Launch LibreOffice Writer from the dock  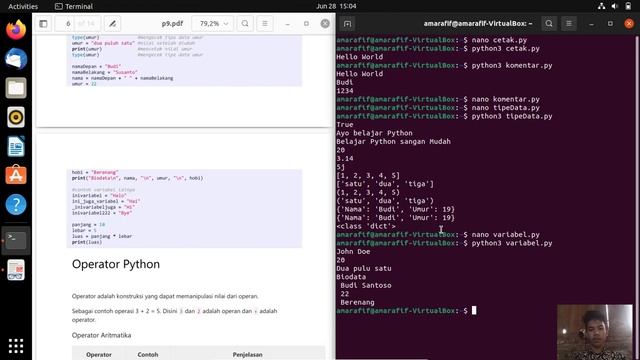pyautogui.click(x=16, y=147)
